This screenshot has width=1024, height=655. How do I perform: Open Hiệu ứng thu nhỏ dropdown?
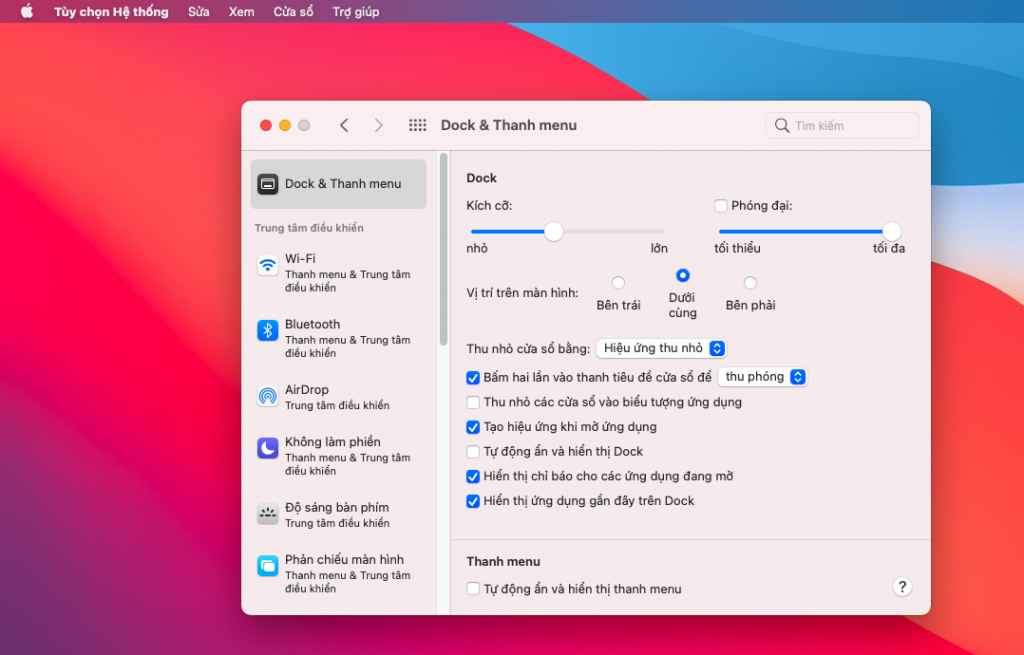pos(661,349)
